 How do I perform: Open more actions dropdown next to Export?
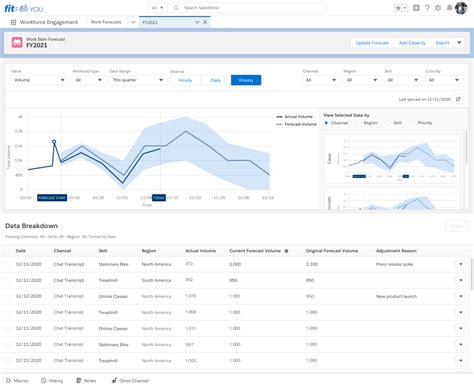point(459,43)
